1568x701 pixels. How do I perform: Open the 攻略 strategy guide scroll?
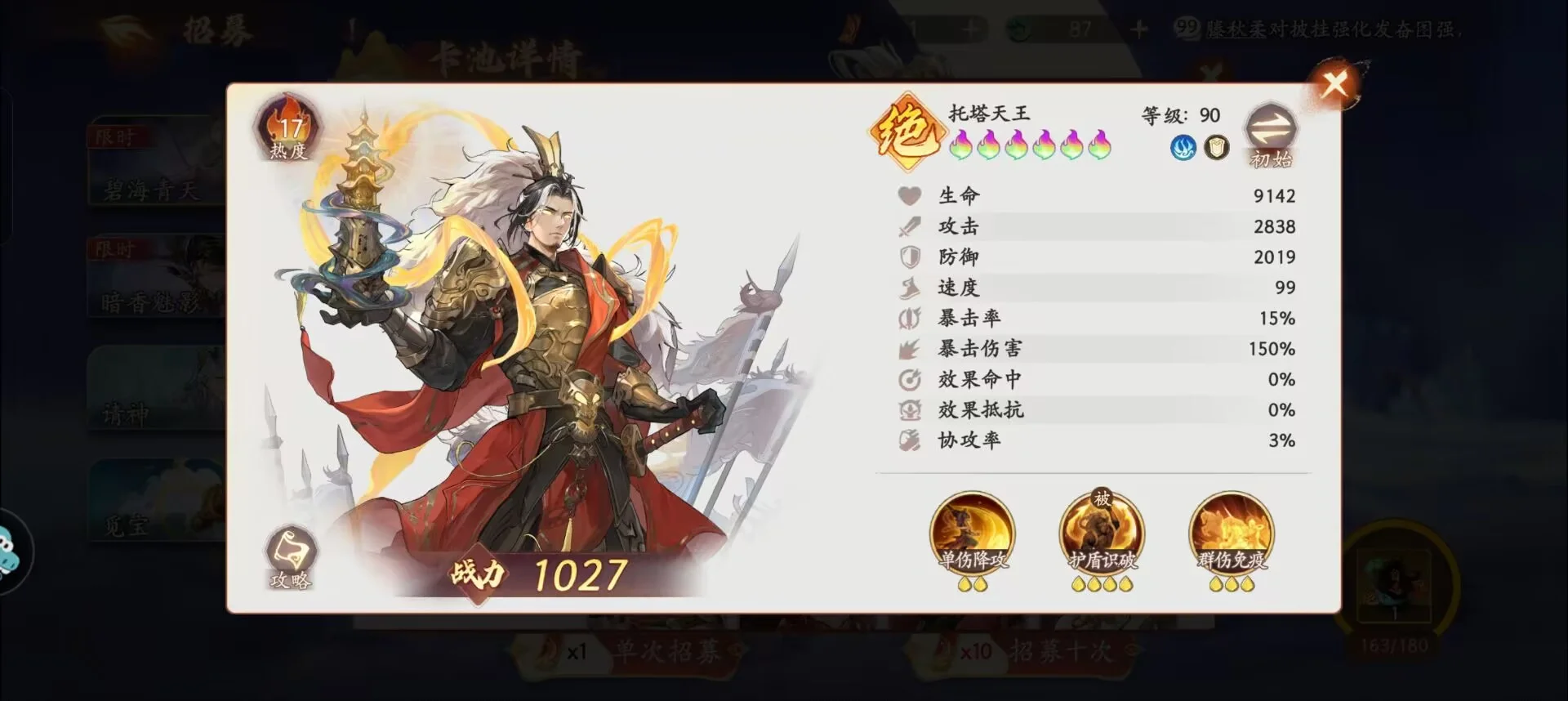click(291, 558)
